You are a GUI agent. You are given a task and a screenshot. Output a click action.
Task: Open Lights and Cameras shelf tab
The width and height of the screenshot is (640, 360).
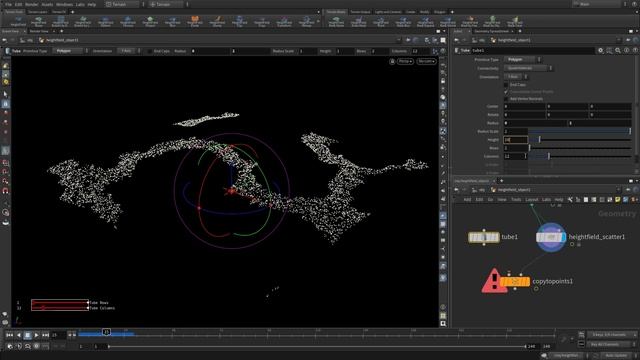(388, 12)
